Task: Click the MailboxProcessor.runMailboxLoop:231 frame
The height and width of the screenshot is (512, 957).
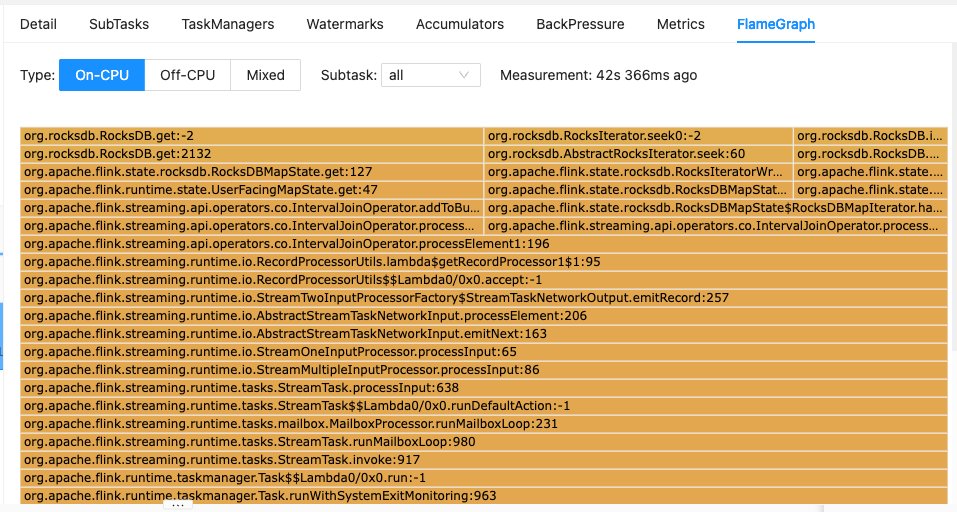Action: point(484,424)
